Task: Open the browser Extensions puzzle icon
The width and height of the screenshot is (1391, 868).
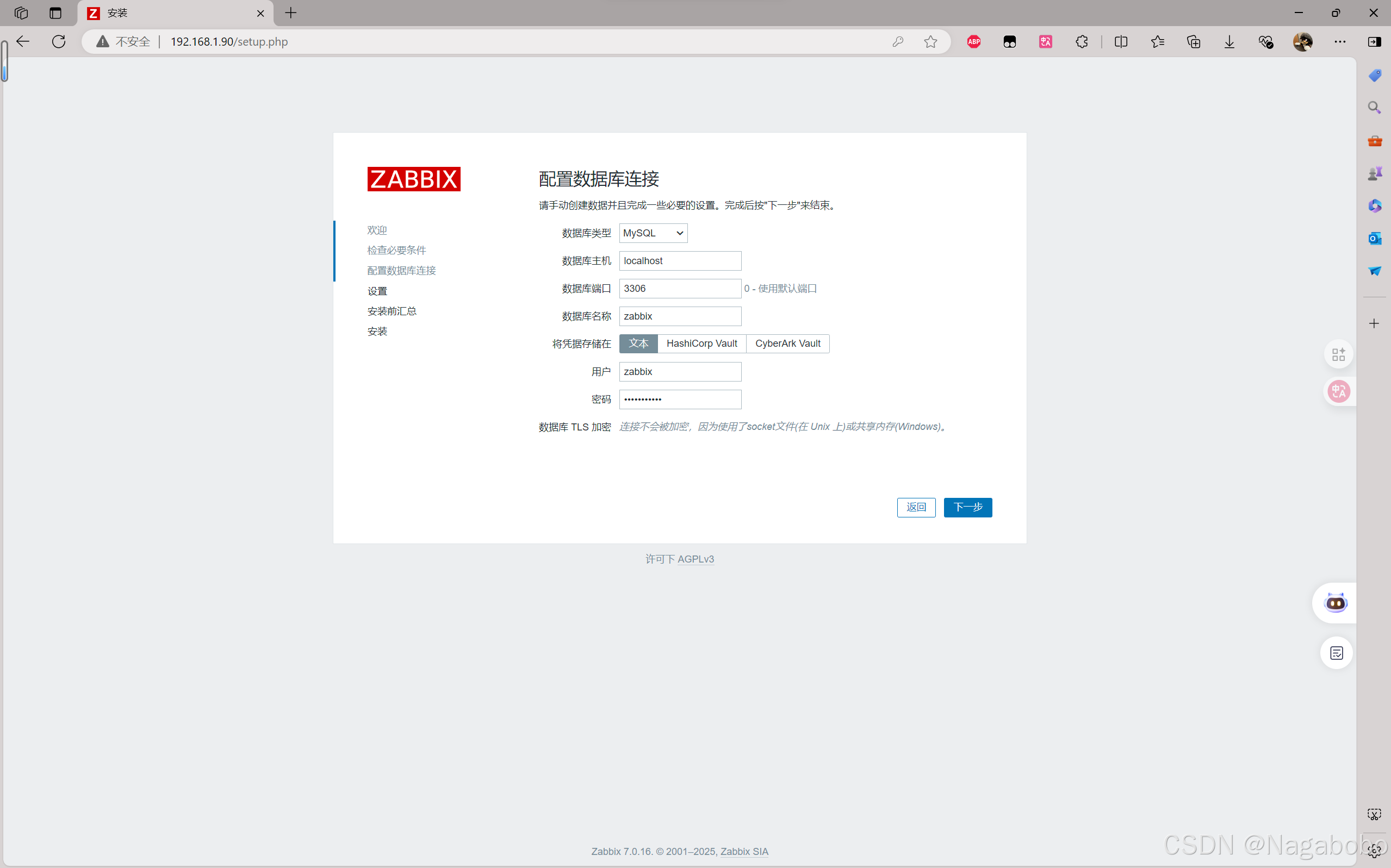Action: 1082,41
